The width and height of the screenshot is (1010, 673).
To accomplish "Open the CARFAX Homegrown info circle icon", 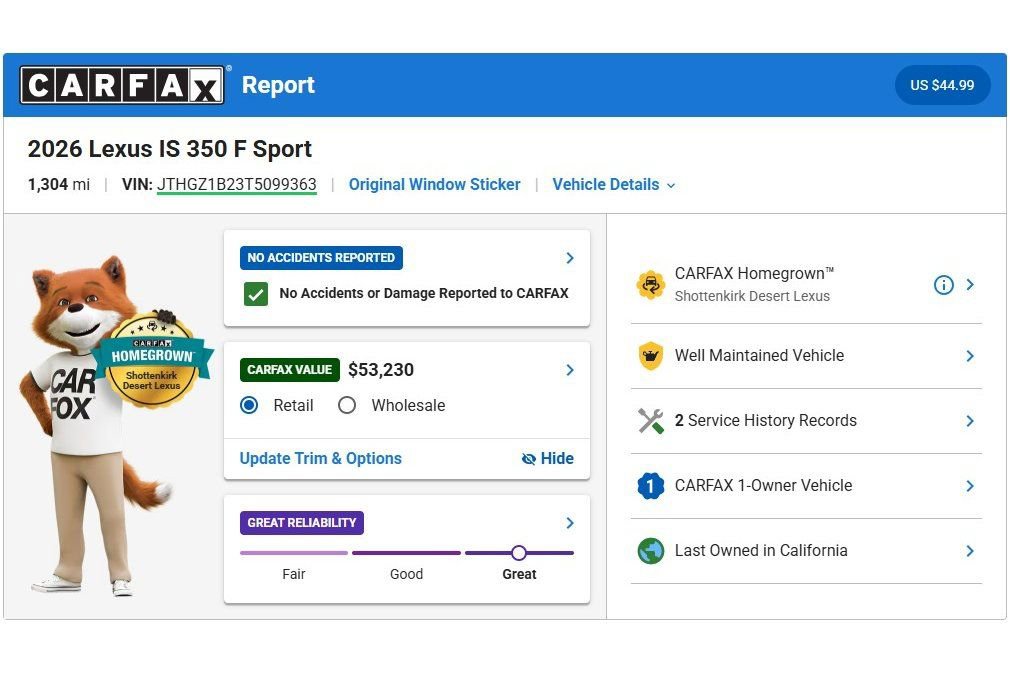I will tap(944, 285).
